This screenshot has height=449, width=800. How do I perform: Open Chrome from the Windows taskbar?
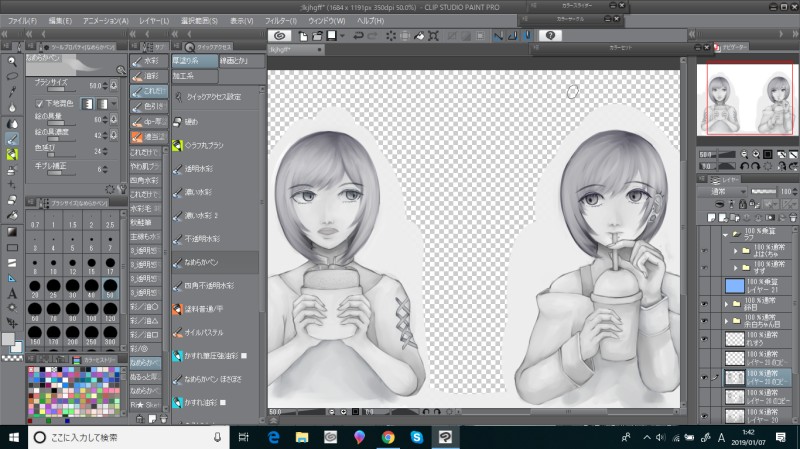387,437
